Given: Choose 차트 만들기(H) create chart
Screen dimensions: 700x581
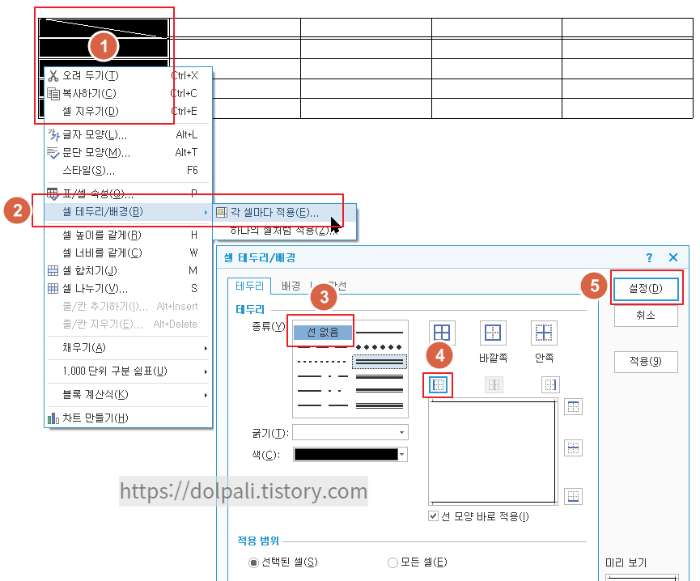Looking at the screenshot, I should coord(128,418).
